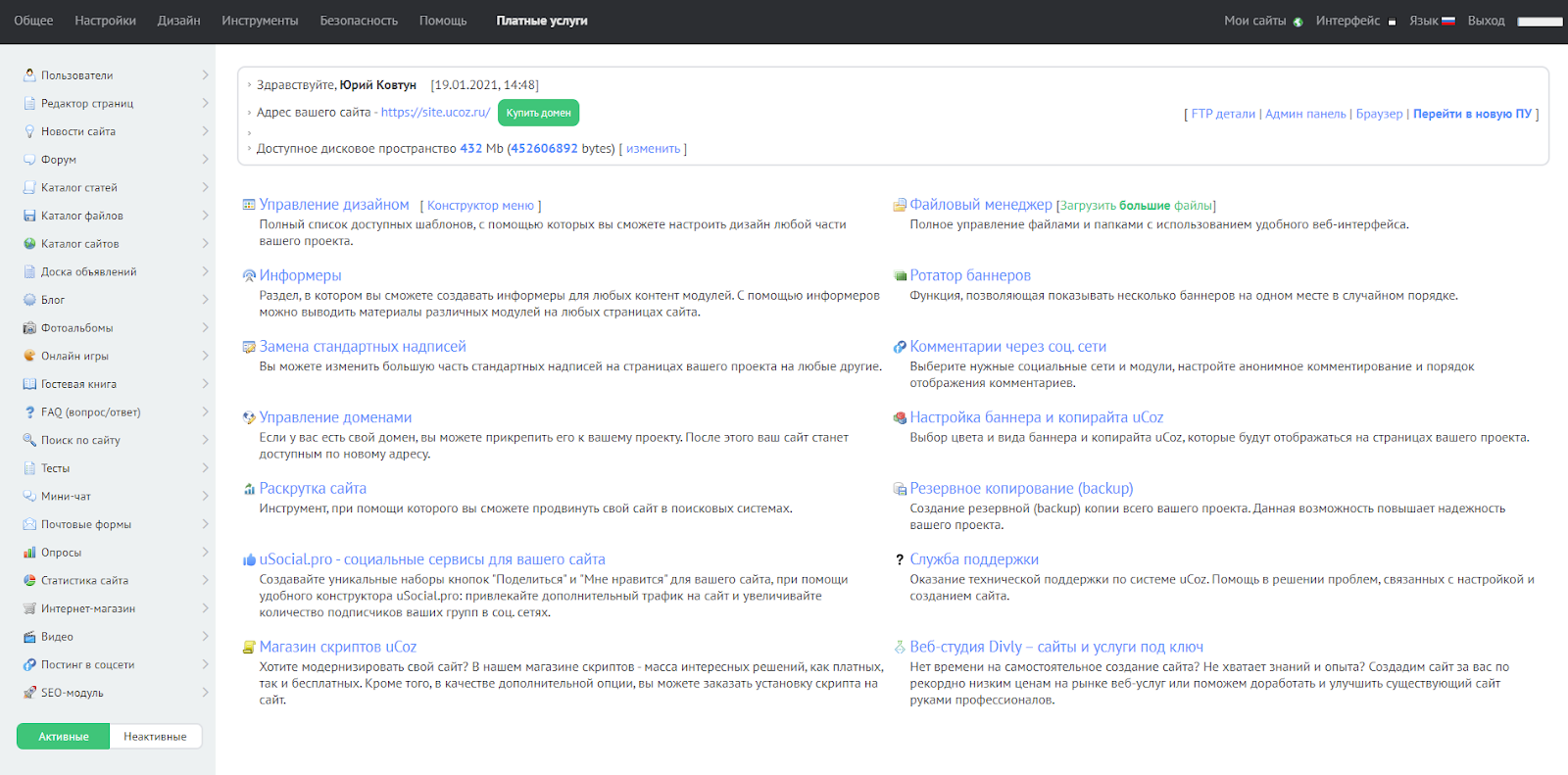
Task: Open the site.ucoz.ru address link
Action: click(435, 113)
